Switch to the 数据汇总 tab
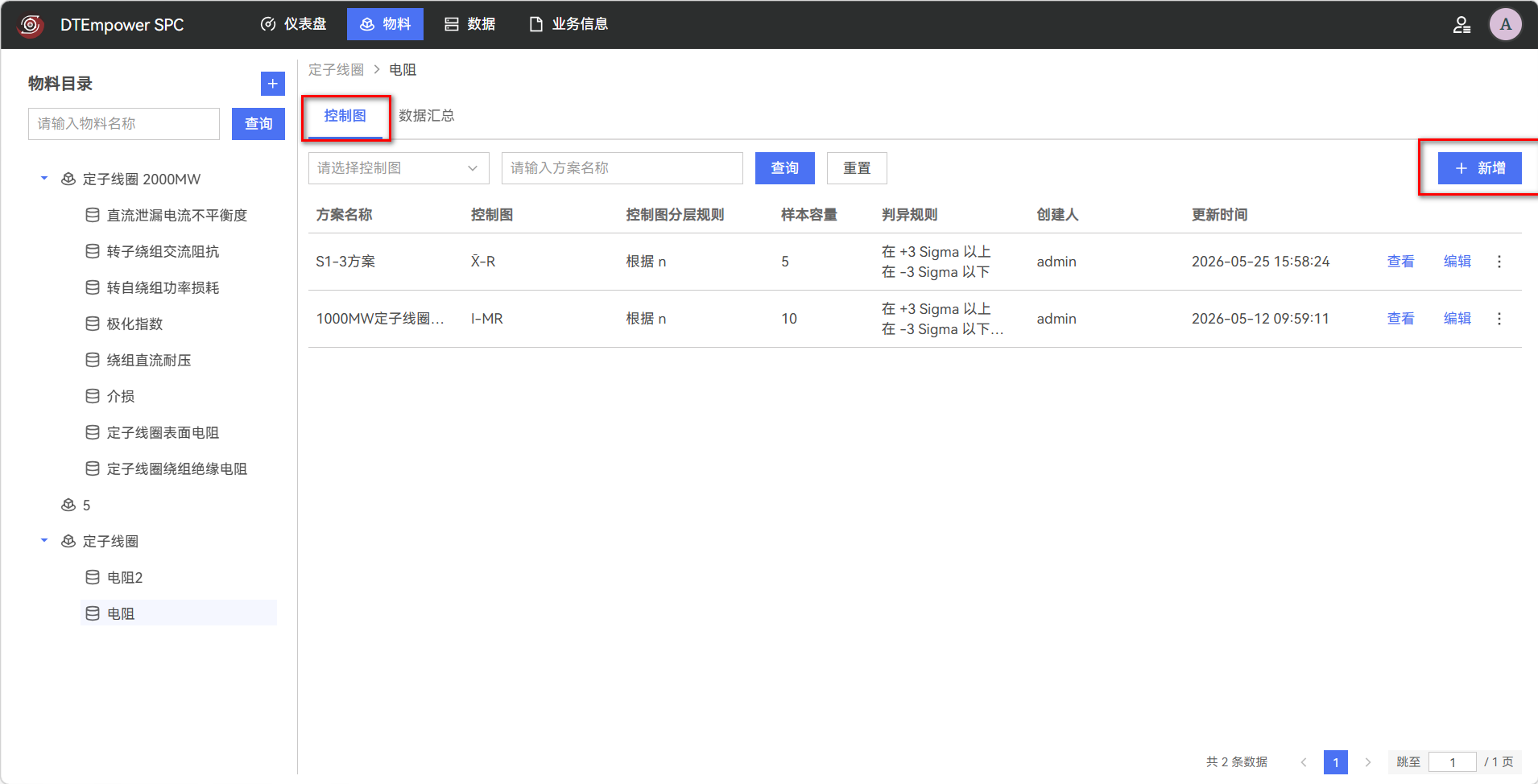The width and height of the screenshot is (1538, 784). point(427,116)
